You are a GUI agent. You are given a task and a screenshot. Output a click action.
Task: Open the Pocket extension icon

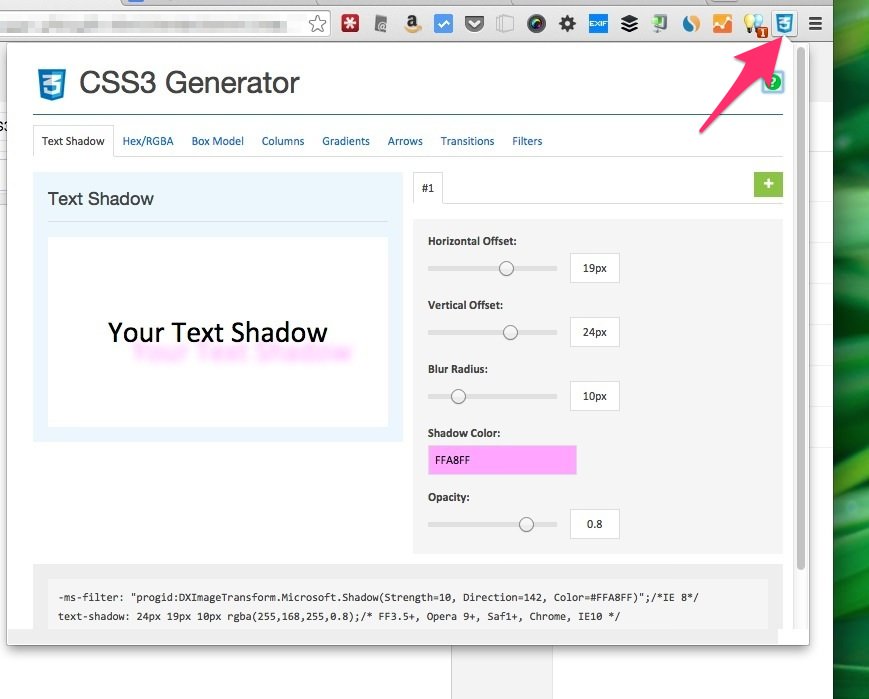pos(474,24)
